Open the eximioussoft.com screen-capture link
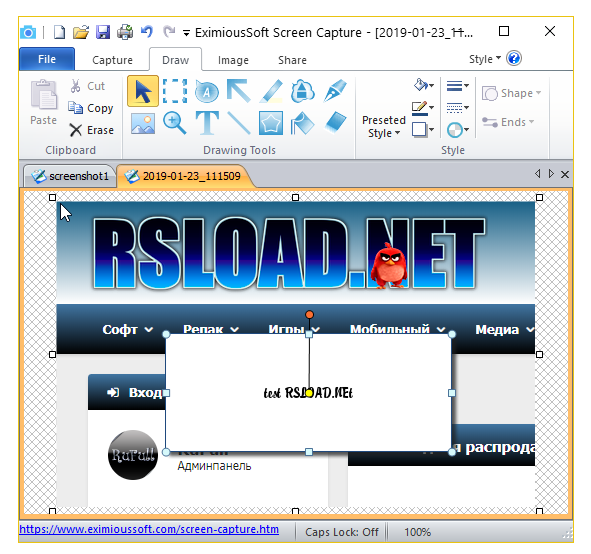The image size is (591, 554). click(149, 529)
